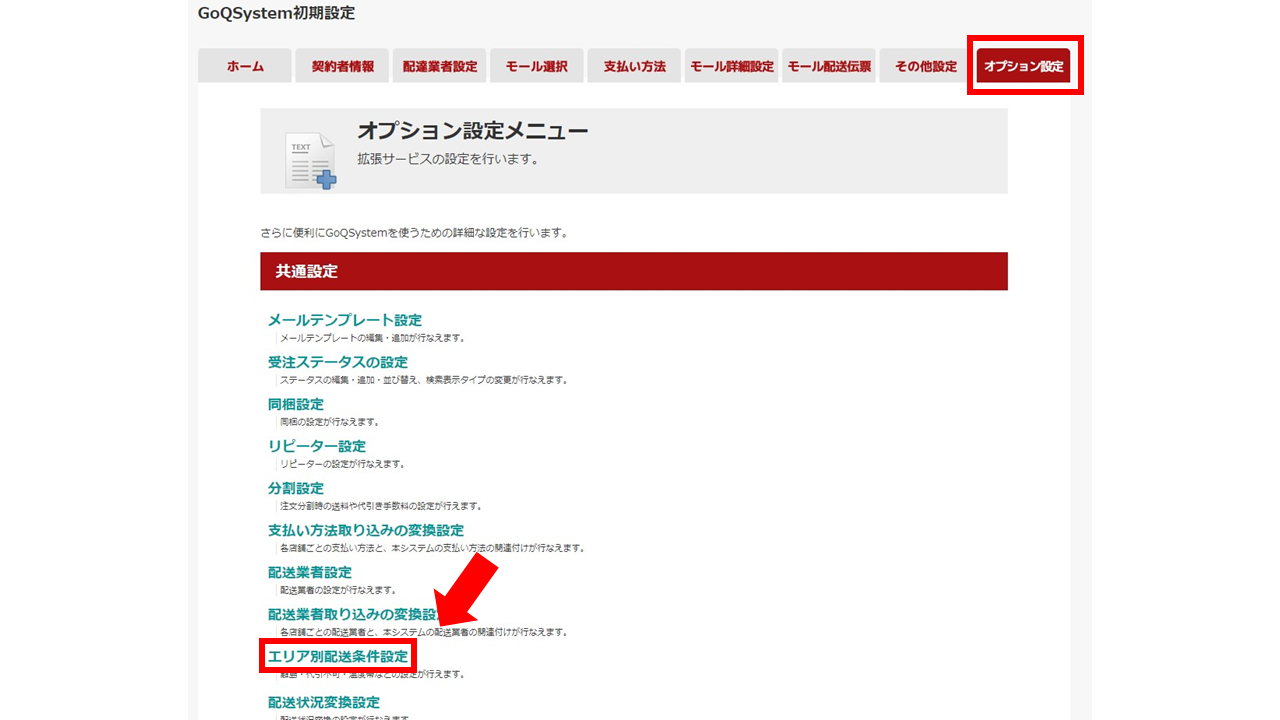Open the 配送業者設定 link
The image size is (1280, 720).
[310, 572]
